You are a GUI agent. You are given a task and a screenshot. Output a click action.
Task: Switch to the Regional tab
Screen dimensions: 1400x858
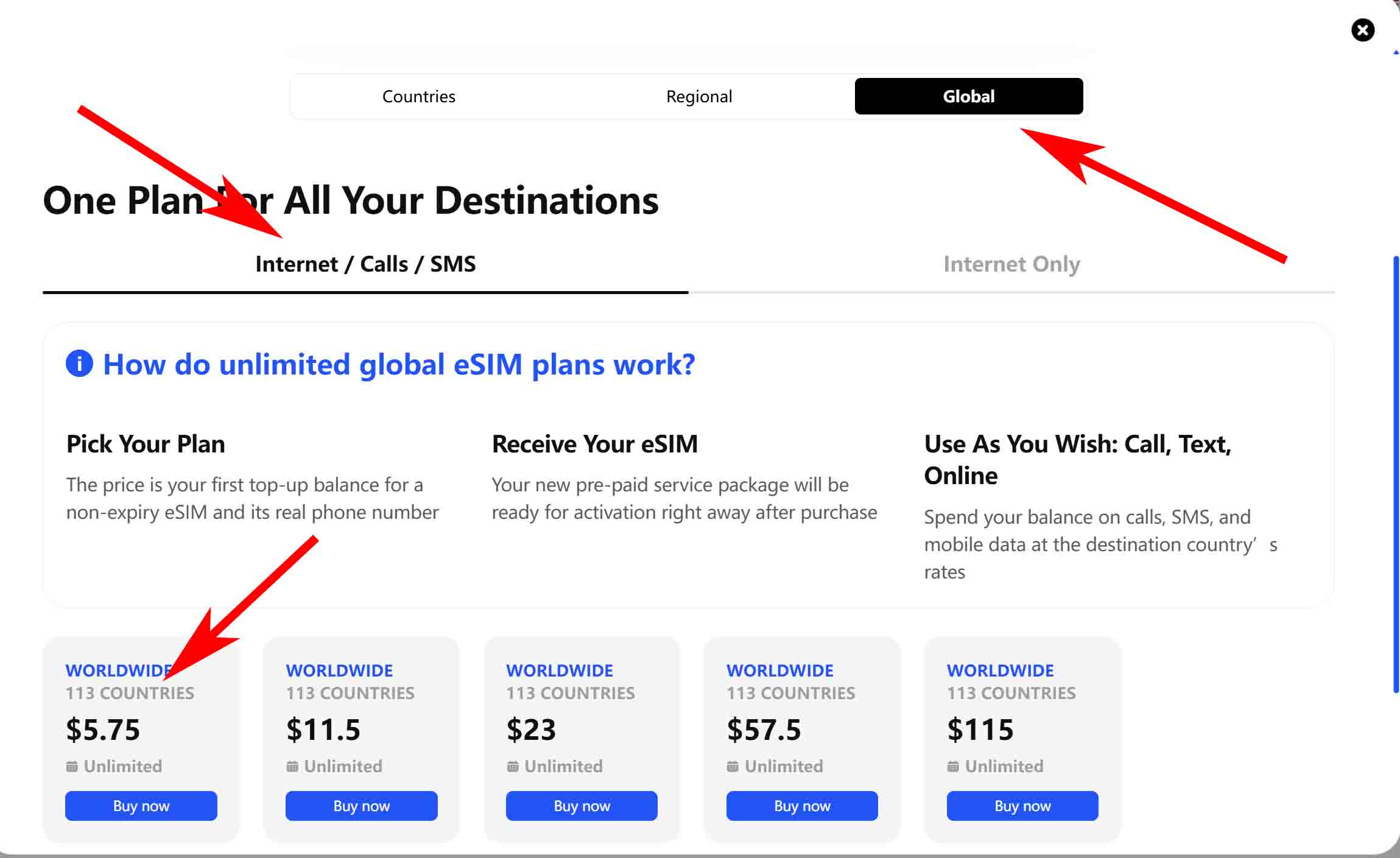(x=698, y=96)
